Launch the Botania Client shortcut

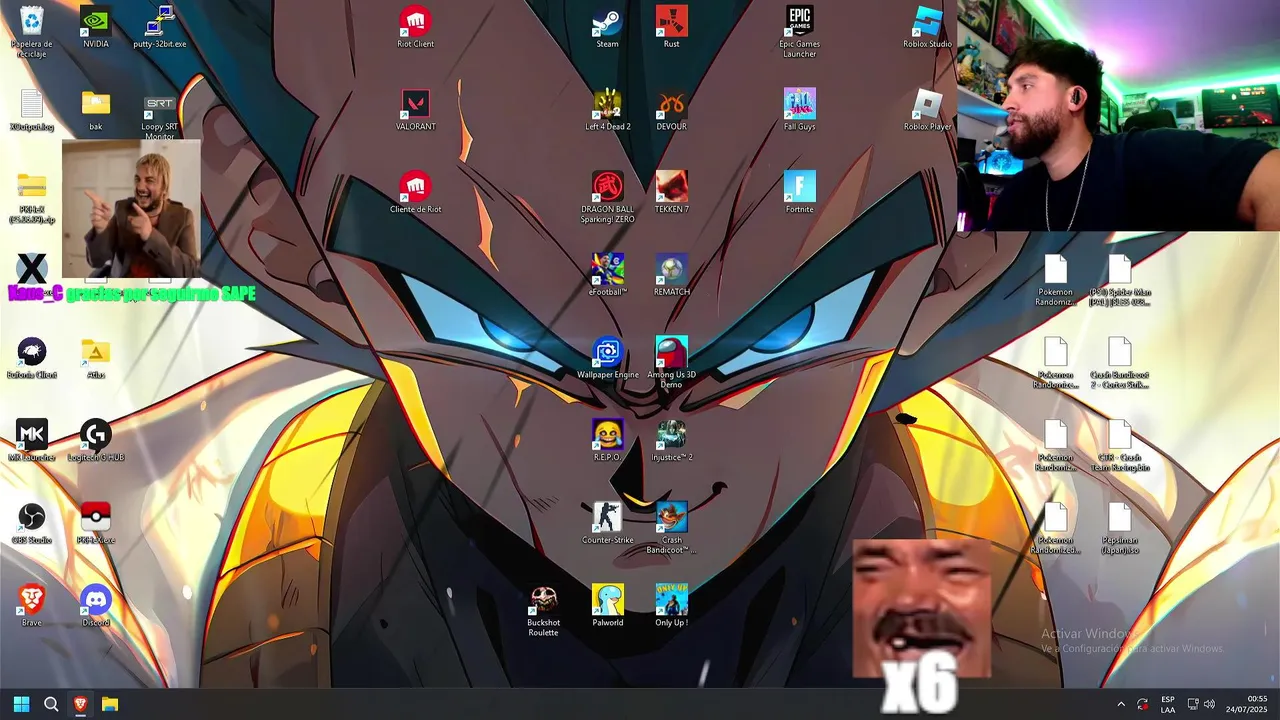tap(32, 359)
